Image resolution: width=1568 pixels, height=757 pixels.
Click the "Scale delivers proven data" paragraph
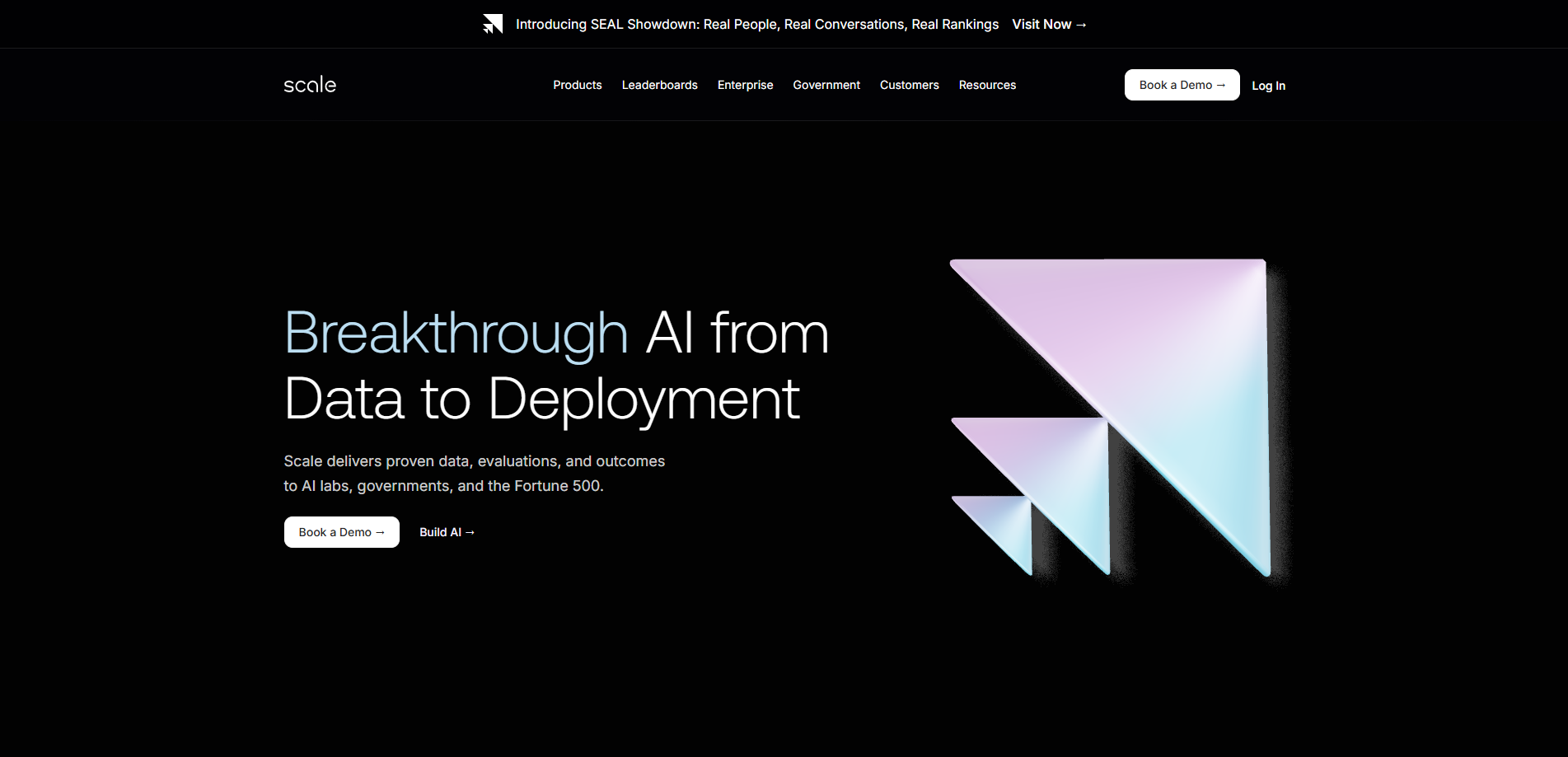click(474, 474)
